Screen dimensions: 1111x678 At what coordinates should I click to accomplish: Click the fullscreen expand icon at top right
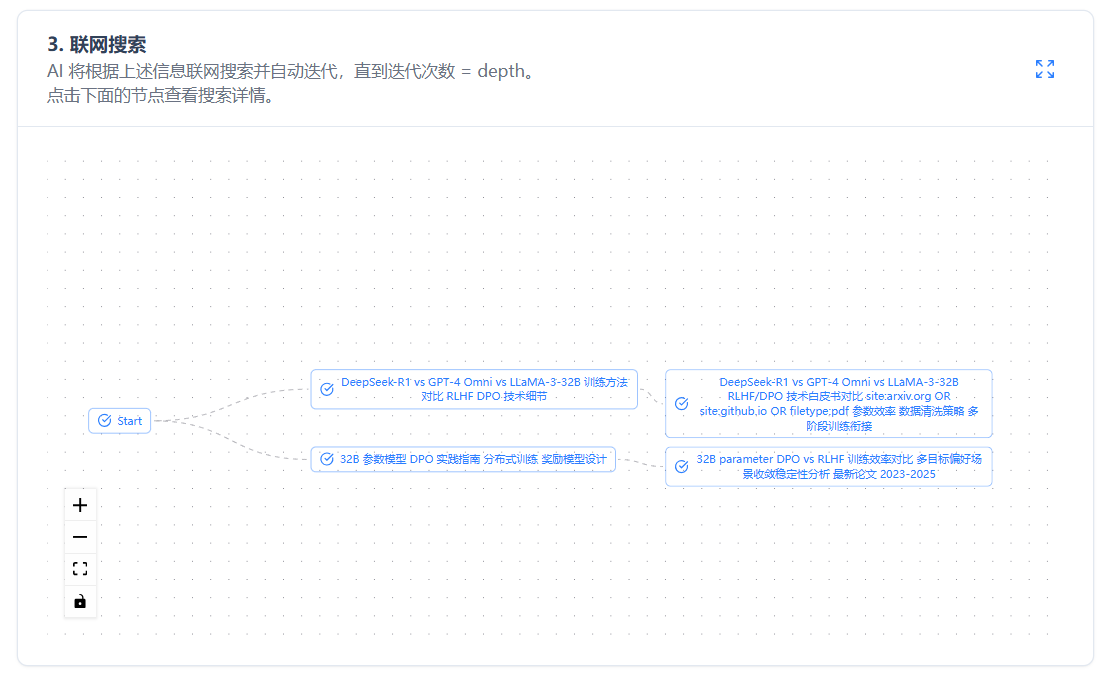point(1045,69)
